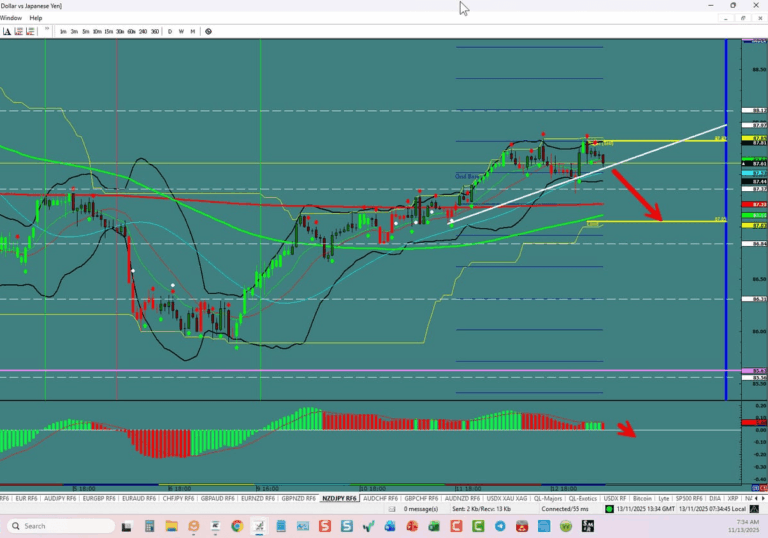Open Calculator from the taskbar
Viewport: 768px width, 538px height.
click(x=149, y=526)
